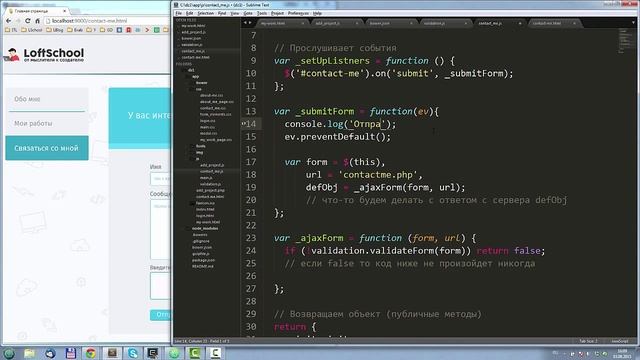Open the Goto menu in Sublime Text
The image size is (640, 360).
tap(248, 13)
